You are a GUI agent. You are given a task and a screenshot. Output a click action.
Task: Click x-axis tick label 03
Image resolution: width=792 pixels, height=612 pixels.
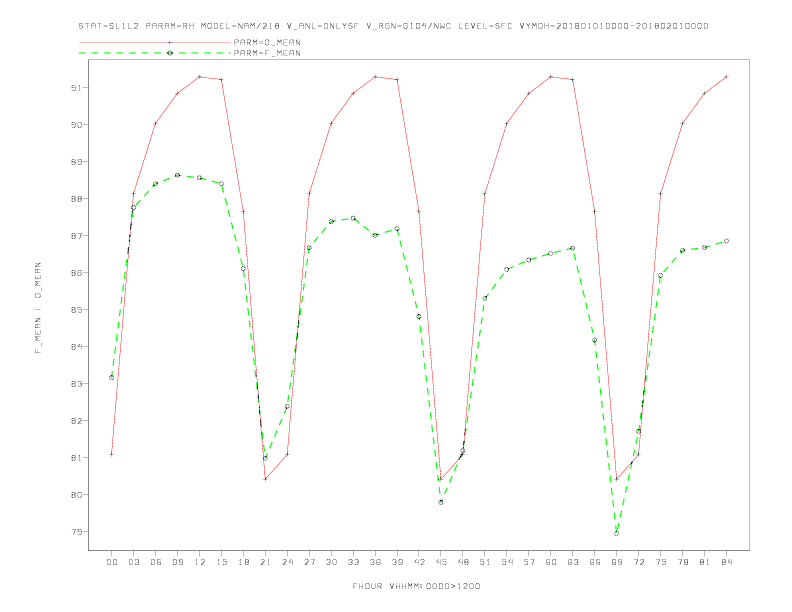tap(133, 562)
